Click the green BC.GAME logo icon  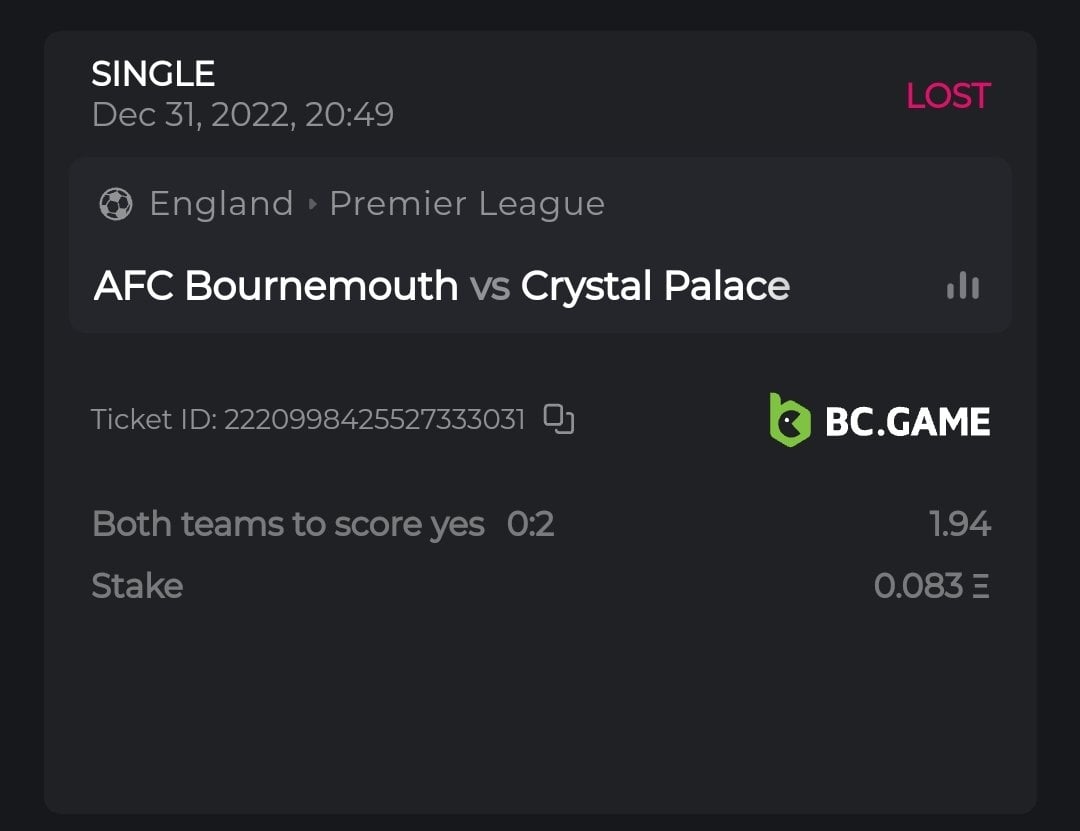[790, 420]
